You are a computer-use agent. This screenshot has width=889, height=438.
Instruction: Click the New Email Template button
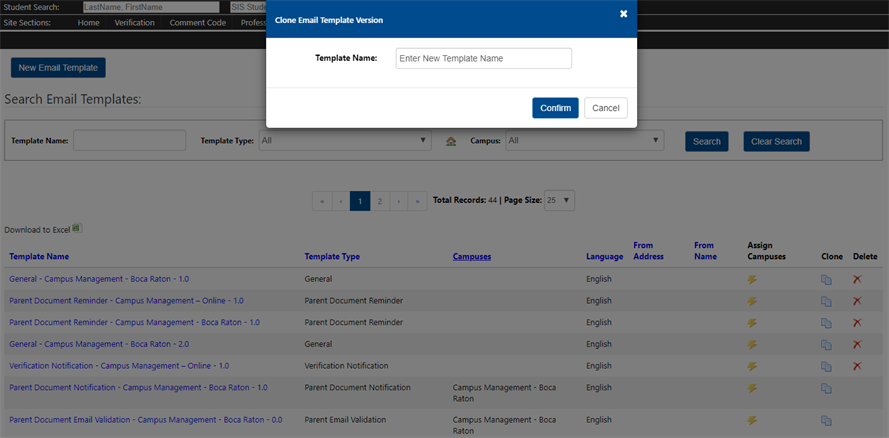[58, 67]
